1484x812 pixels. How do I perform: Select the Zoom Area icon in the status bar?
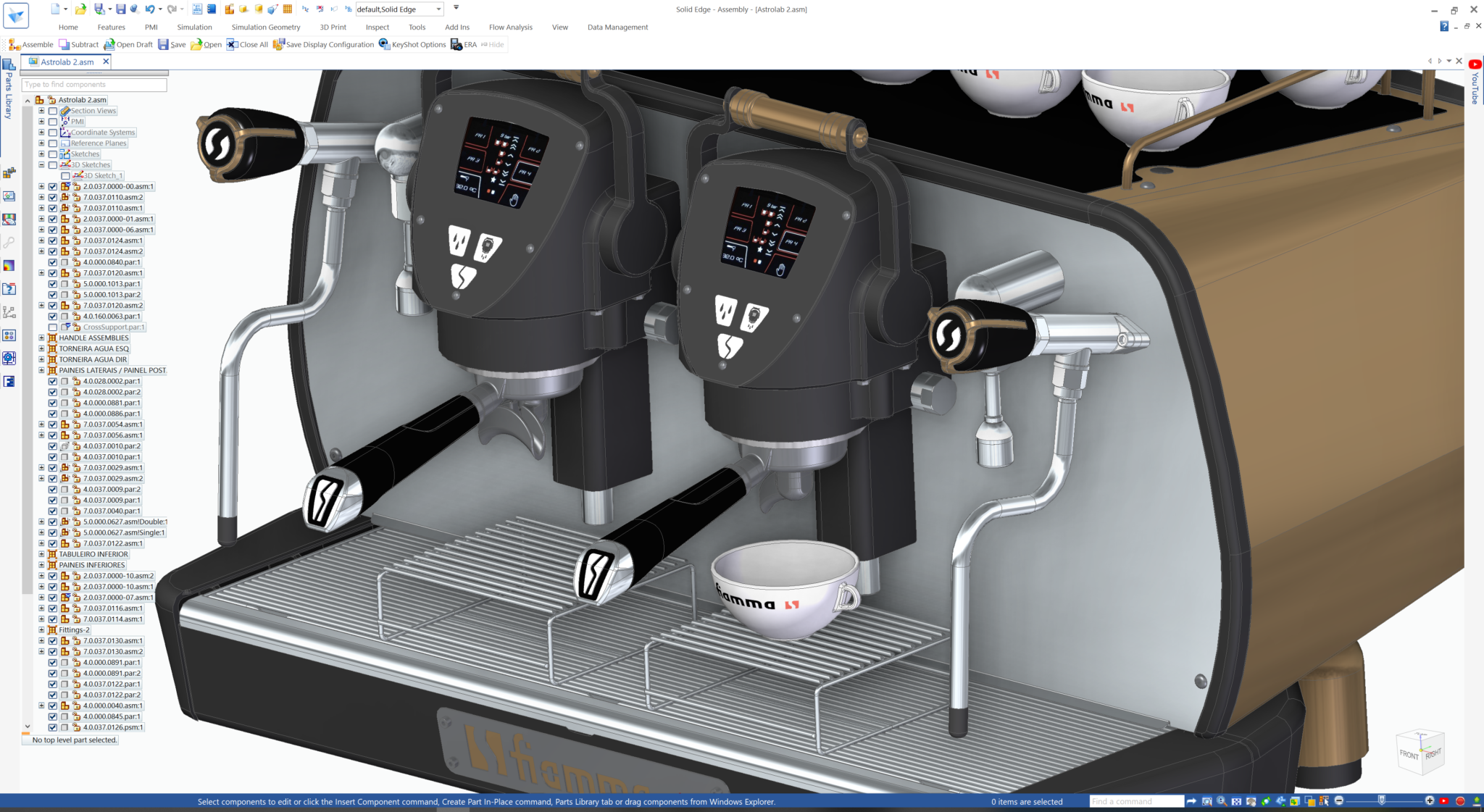[x=1207, y=802]
